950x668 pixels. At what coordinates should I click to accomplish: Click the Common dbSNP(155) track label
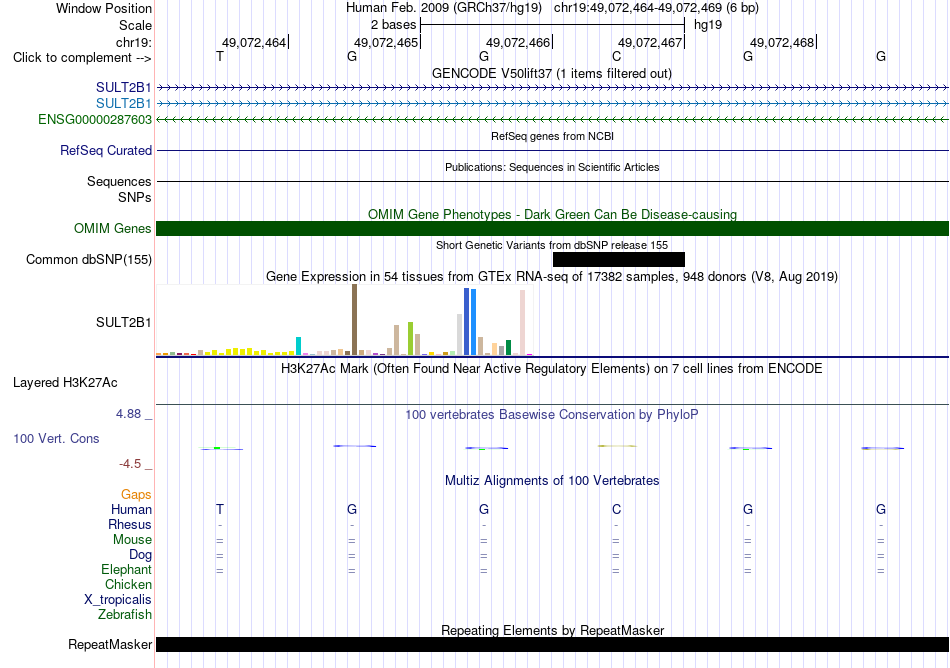89,259
